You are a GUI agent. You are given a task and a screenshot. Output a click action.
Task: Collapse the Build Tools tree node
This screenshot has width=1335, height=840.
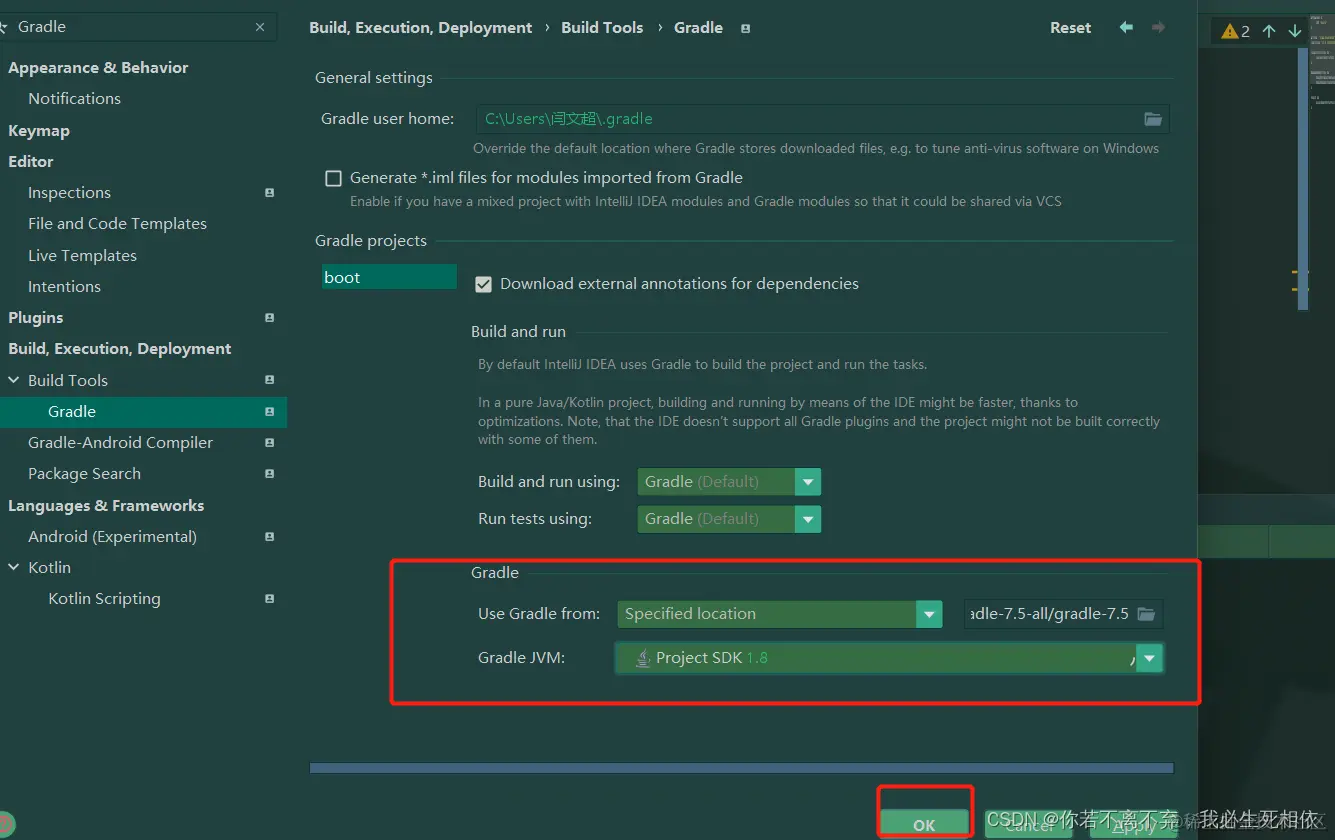14,380
